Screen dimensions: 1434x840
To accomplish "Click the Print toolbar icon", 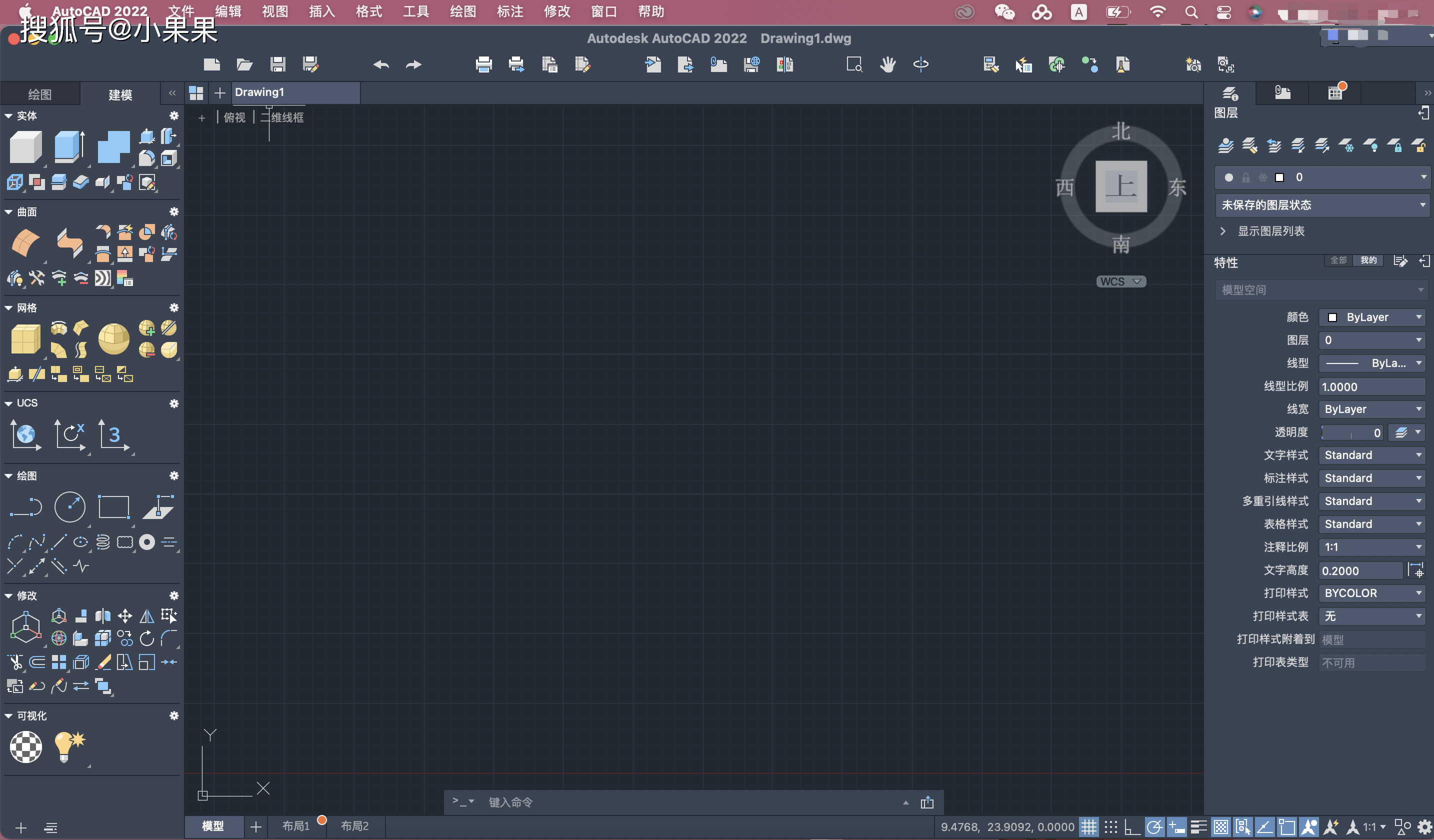I will 483,64.
